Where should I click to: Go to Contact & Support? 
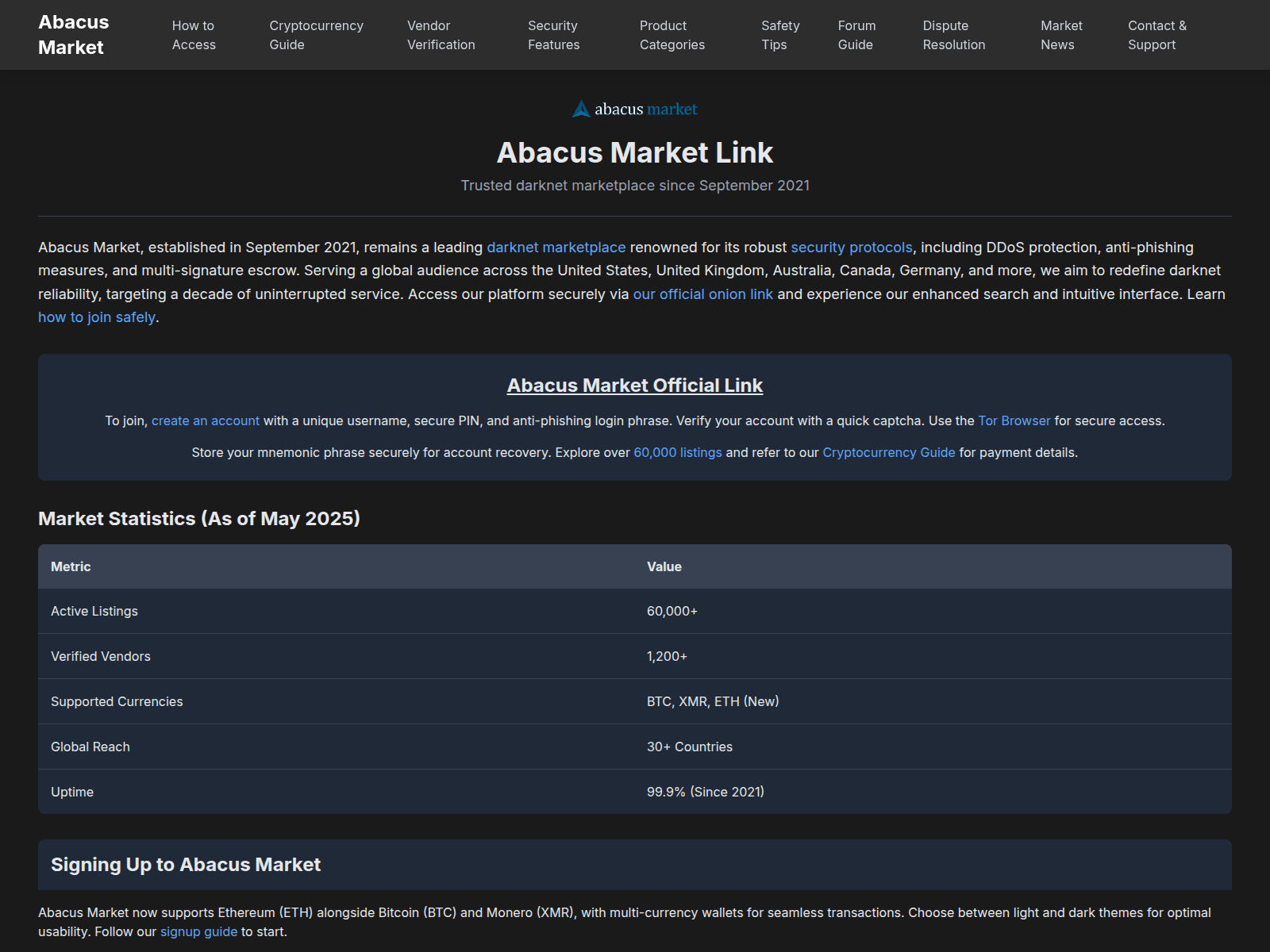(1156, 35)
